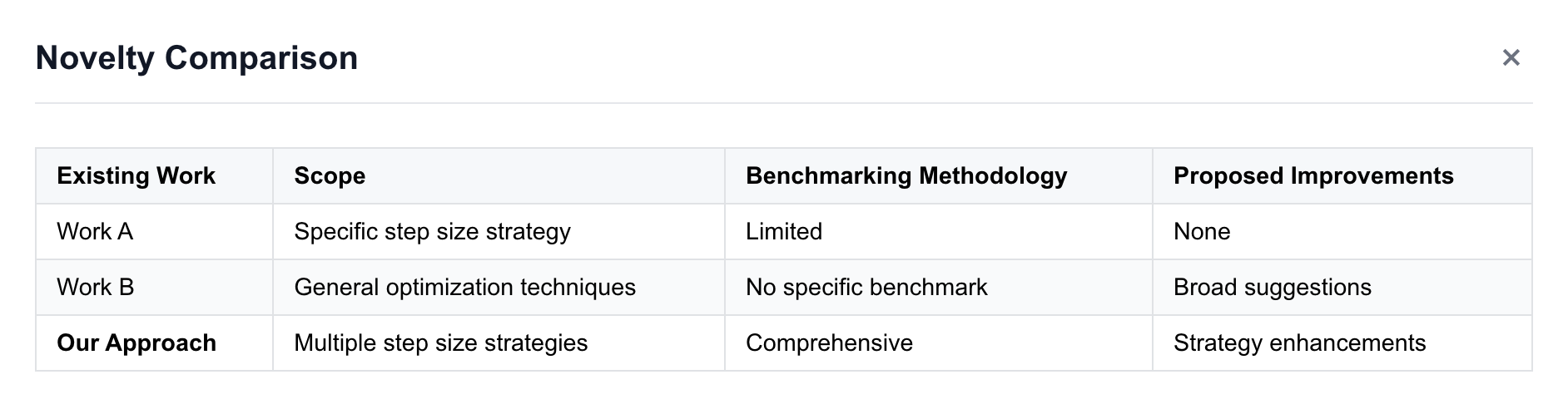Screen dimensions: 1568x409
Task: Click the Comprehensive methodology cell
Action: (x=829, y=343)
